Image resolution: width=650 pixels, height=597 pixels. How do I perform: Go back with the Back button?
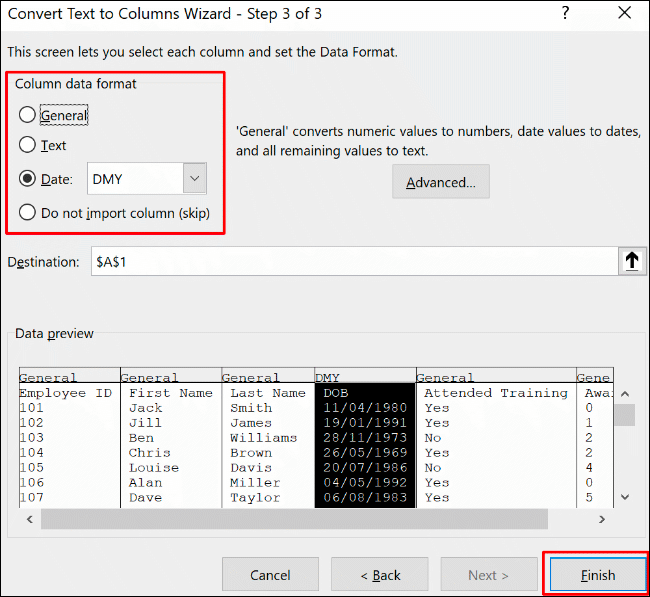[x=379, y=575]
